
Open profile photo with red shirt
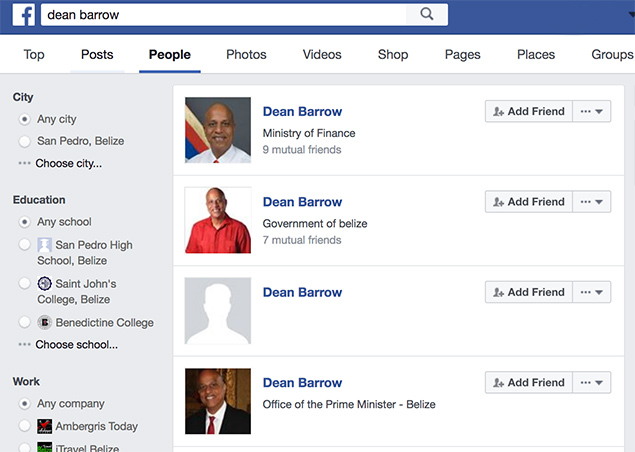[x=218, y=220]
